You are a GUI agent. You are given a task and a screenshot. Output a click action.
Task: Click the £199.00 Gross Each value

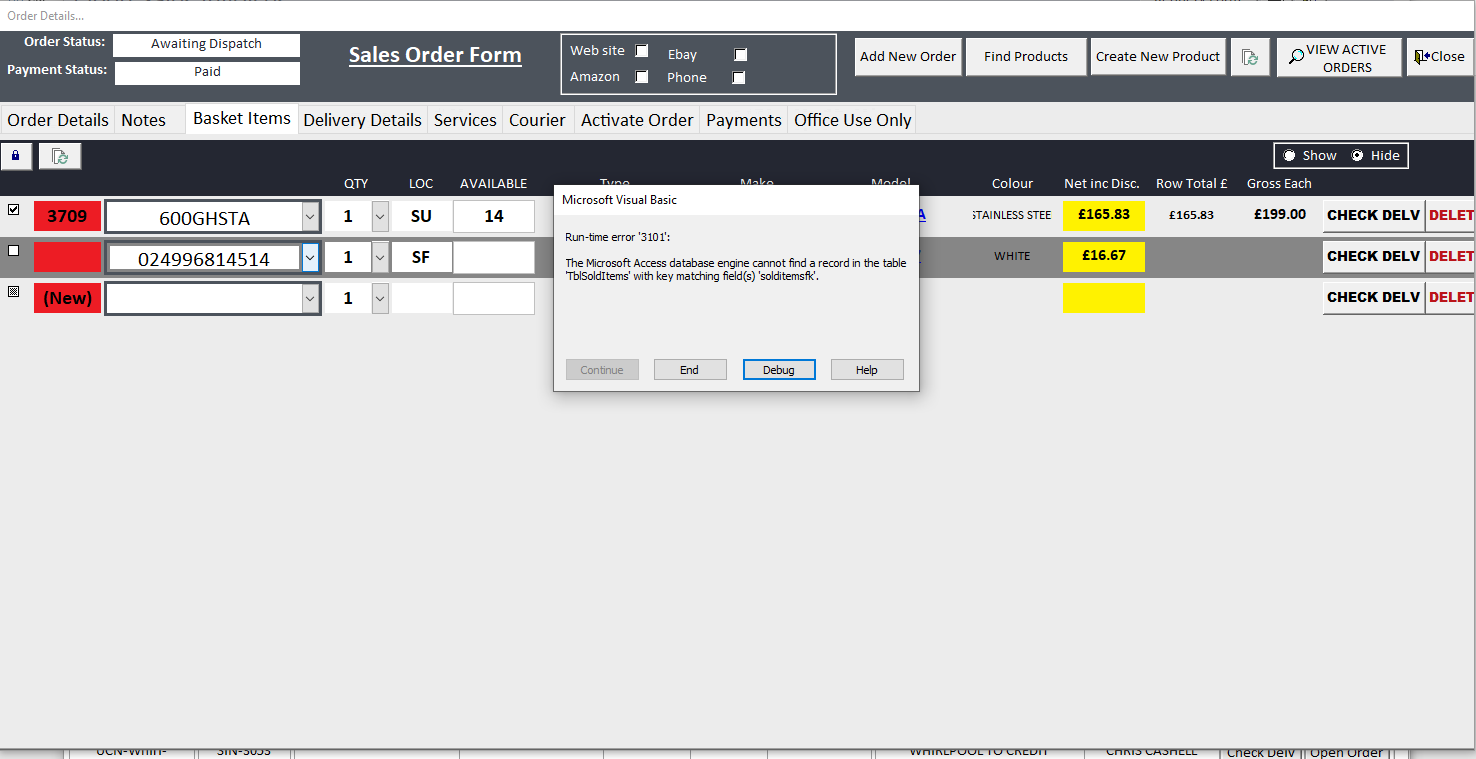1280,215
